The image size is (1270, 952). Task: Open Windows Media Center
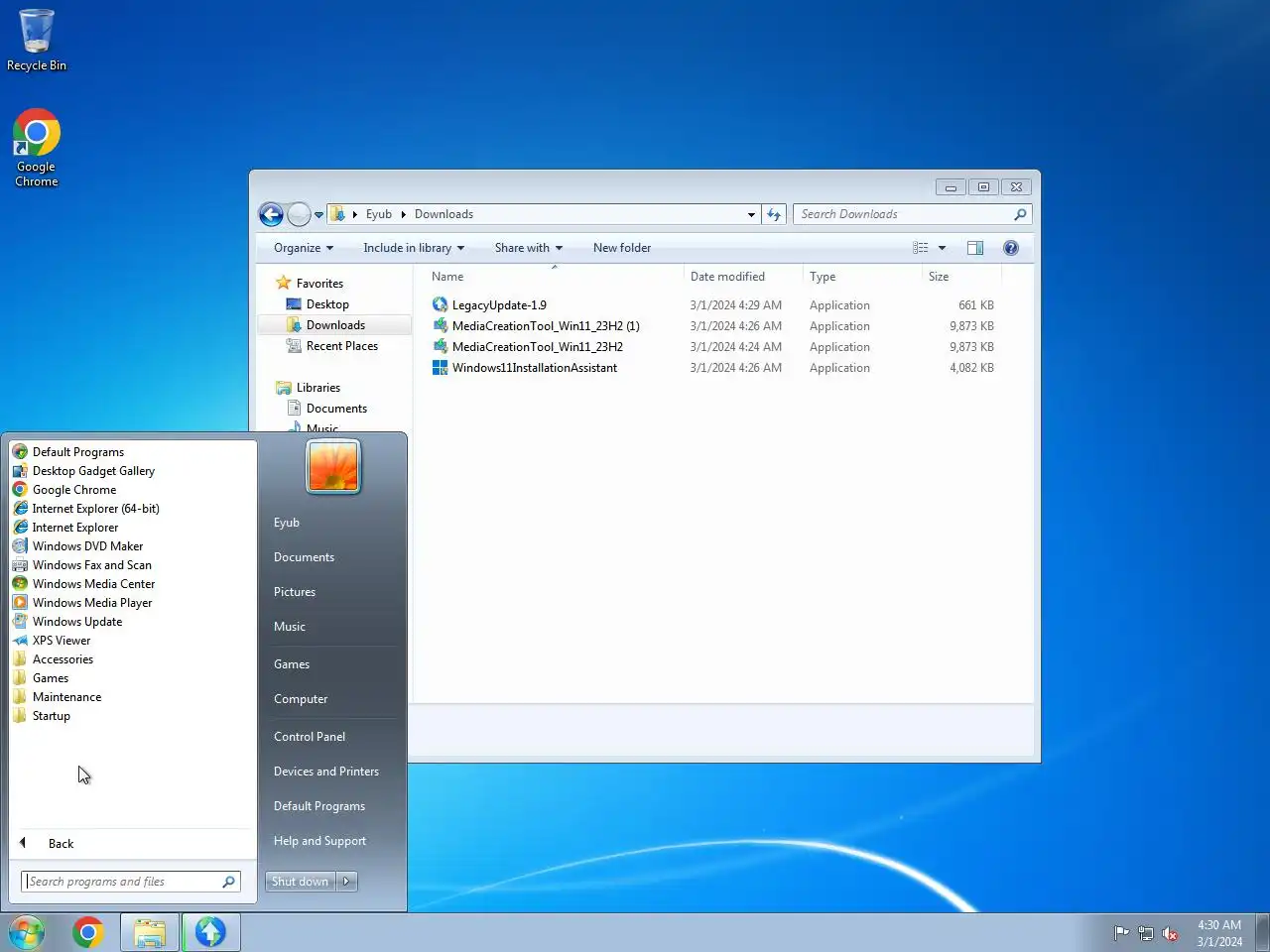pos(93,584)
